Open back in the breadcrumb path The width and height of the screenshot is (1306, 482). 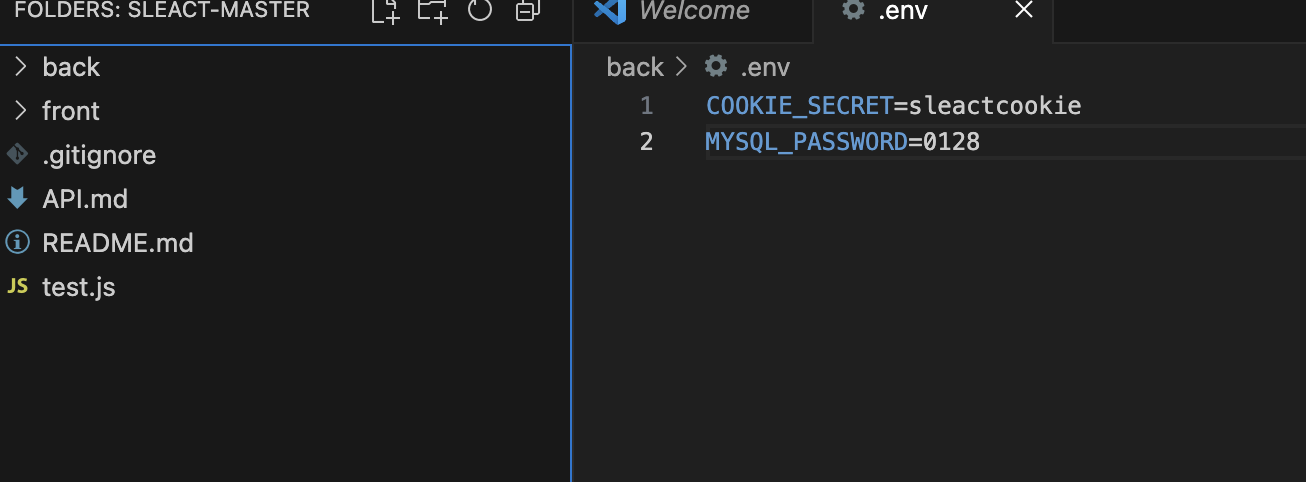[x=635, y=67]
